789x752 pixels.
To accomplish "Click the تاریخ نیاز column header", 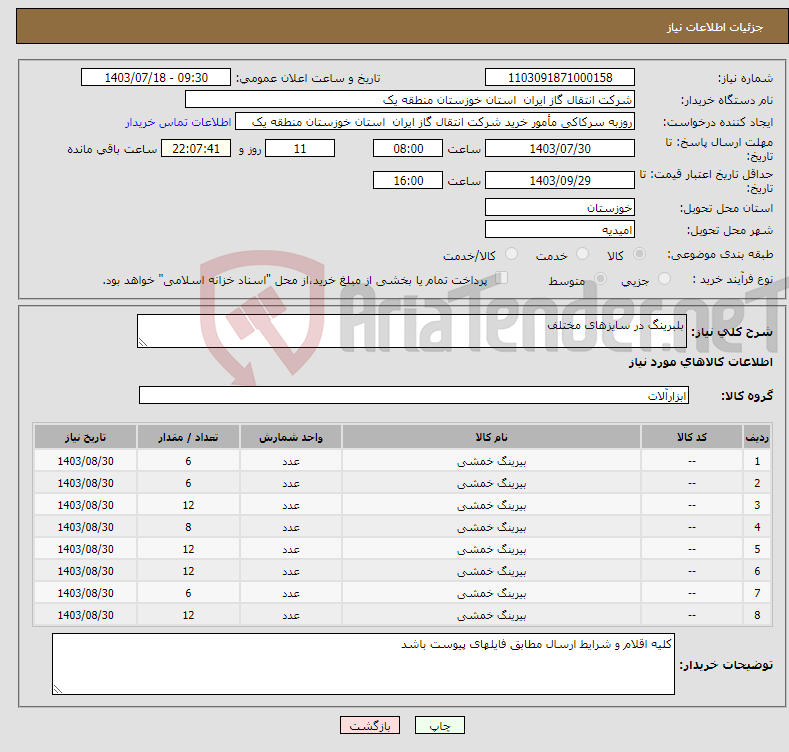I will pos(86,437).
